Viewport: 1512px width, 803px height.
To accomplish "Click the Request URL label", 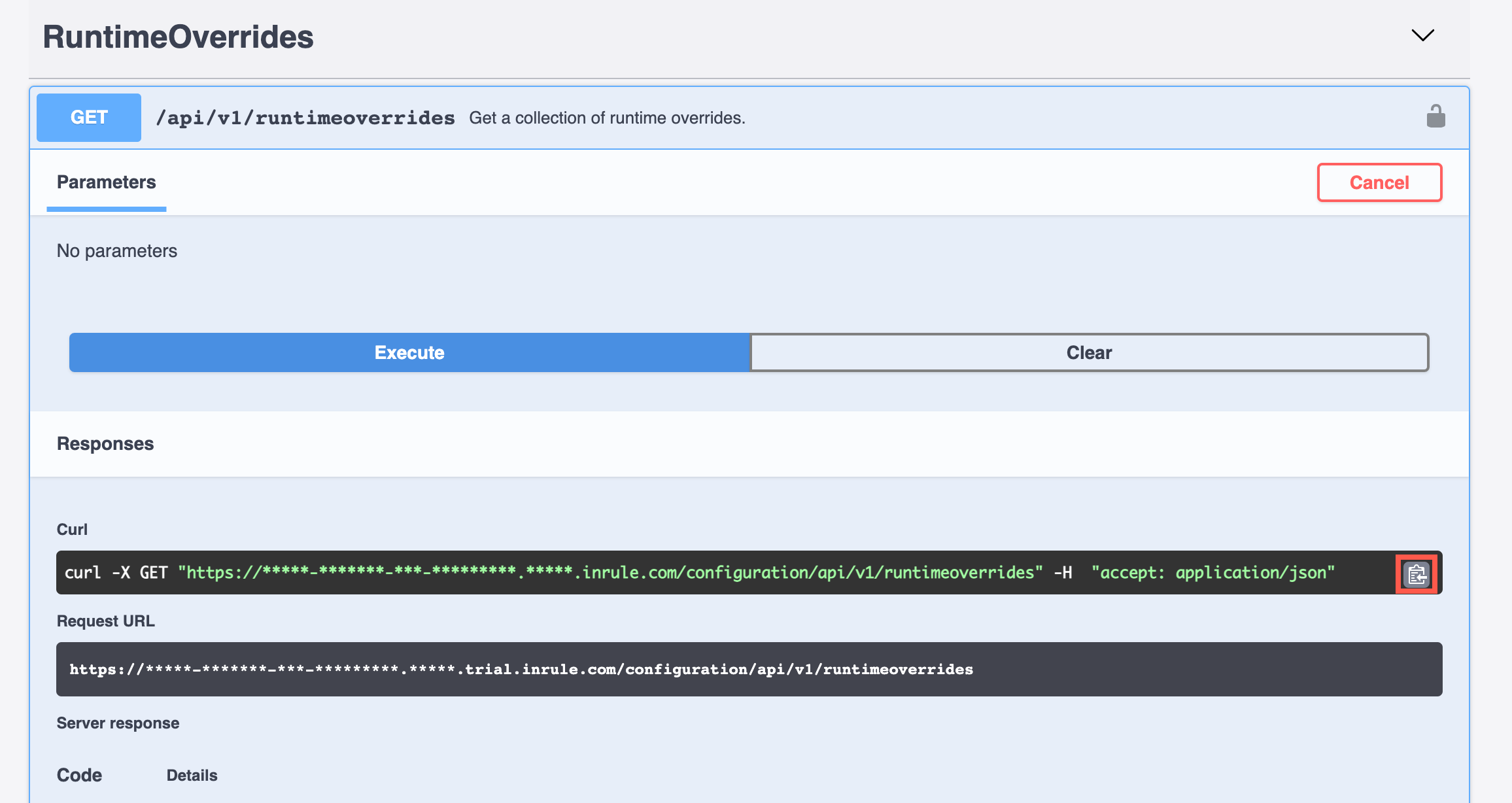I will coord(106,621).
